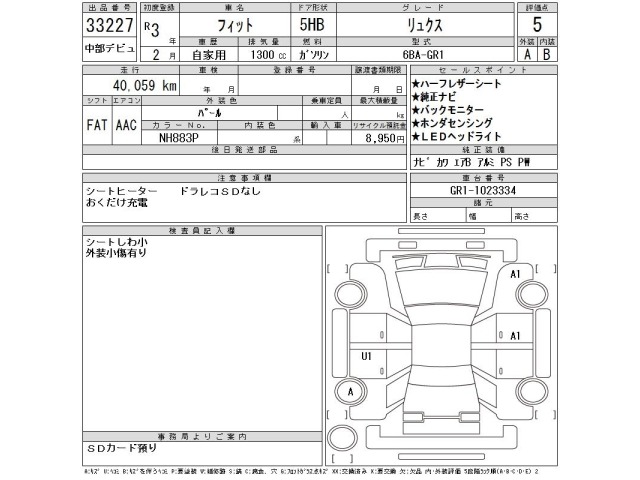Select the おくだけ充電 note
Viewport: 640px width, 480px height.
tap(117, 202)
